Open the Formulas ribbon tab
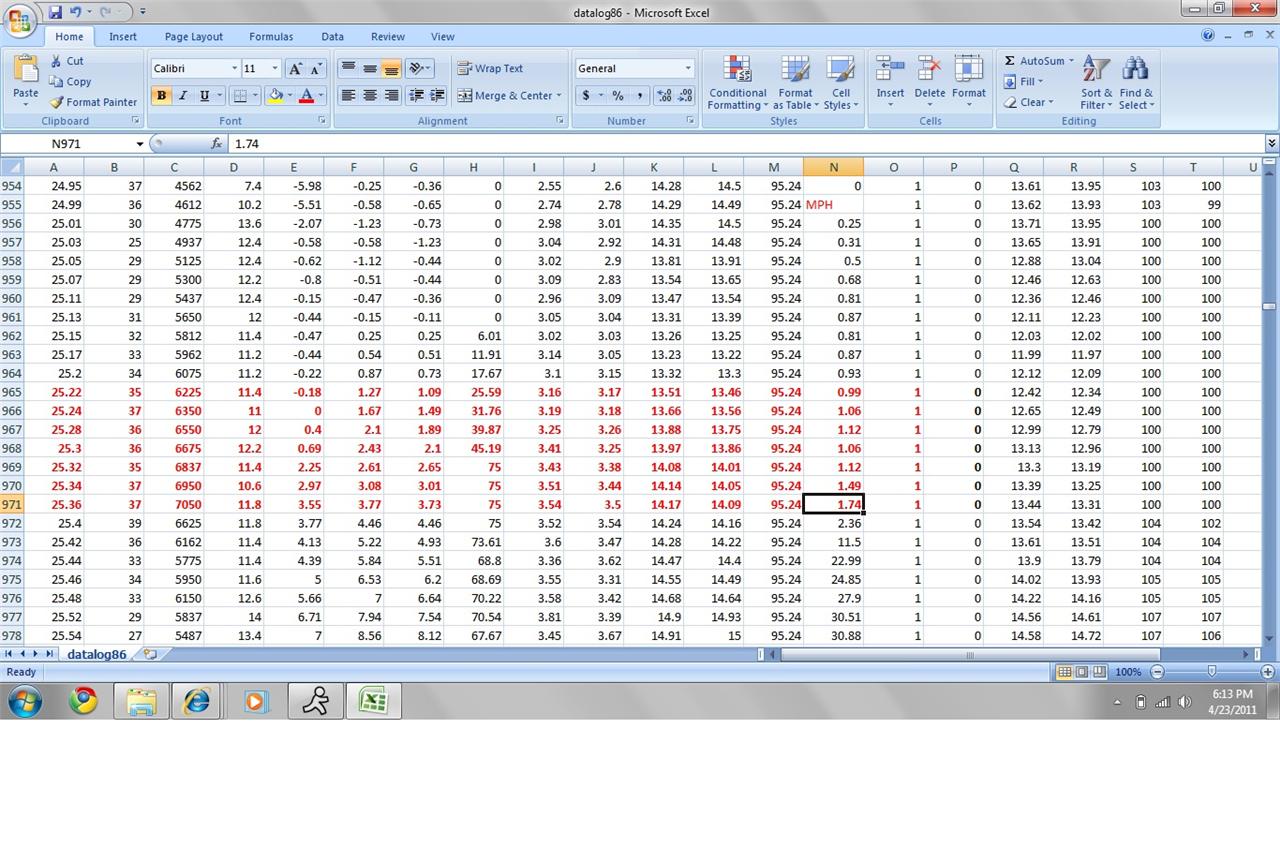Image resolution: width=1280 pixels, height=862 pixels. 271,36
